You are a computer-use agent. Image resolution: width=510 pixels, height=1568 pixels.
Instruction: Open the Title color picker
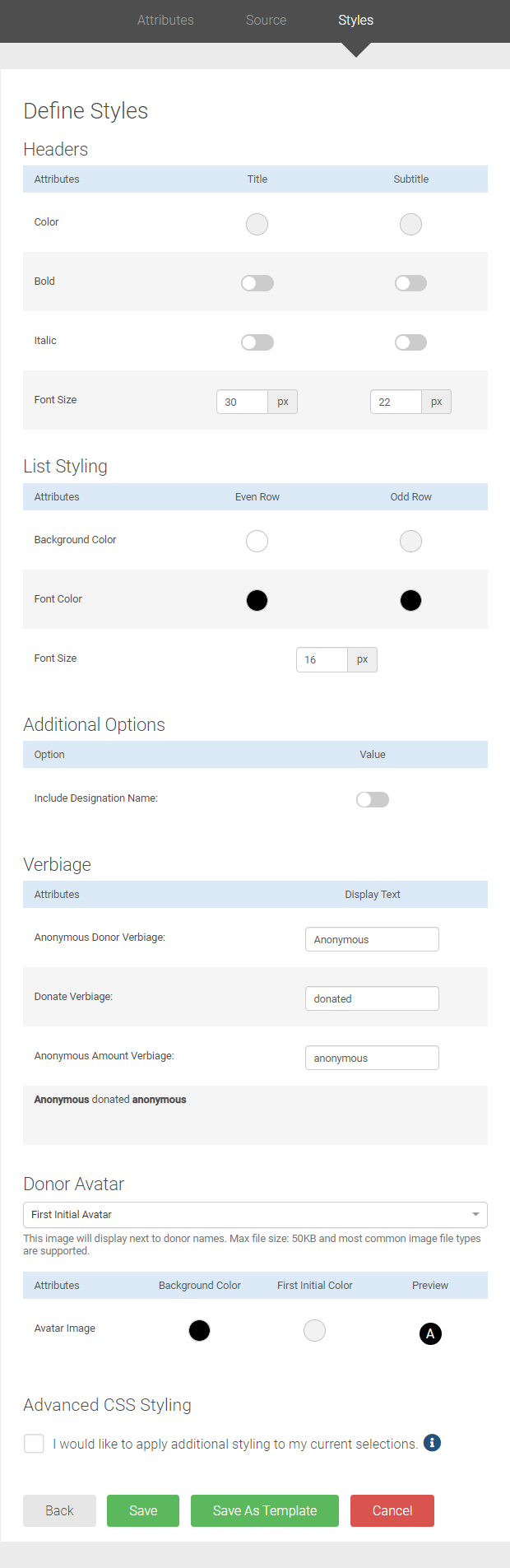coord(257,224)
